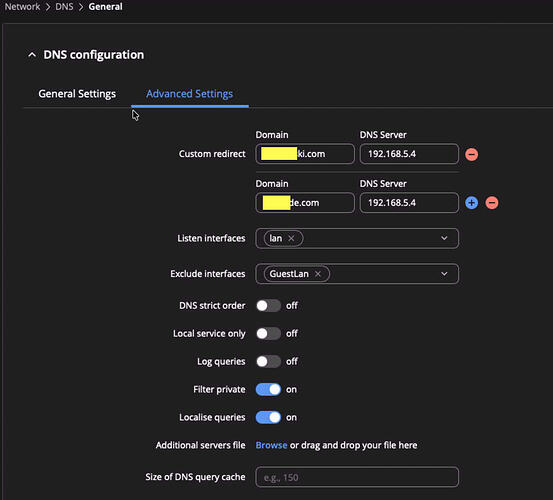Remove the second custom redirect entry
Viewport: 553px width, 500px height.
[x=492, y=203]
